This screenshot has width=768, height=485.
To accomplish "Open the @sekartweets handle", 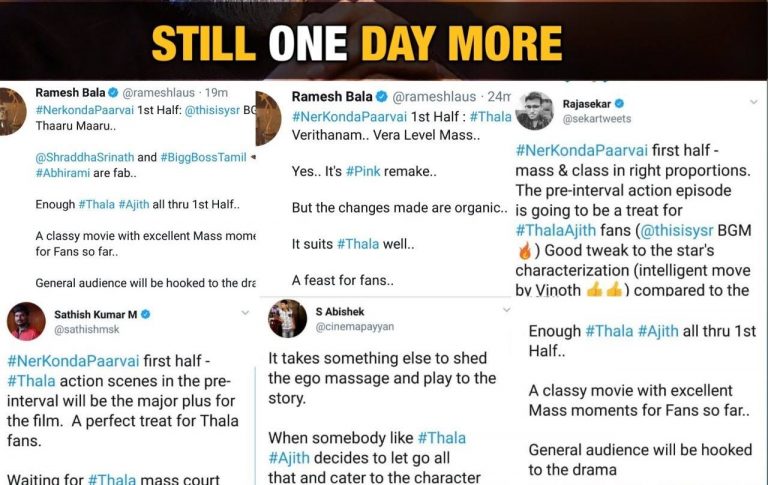I will tap(597, 119).
